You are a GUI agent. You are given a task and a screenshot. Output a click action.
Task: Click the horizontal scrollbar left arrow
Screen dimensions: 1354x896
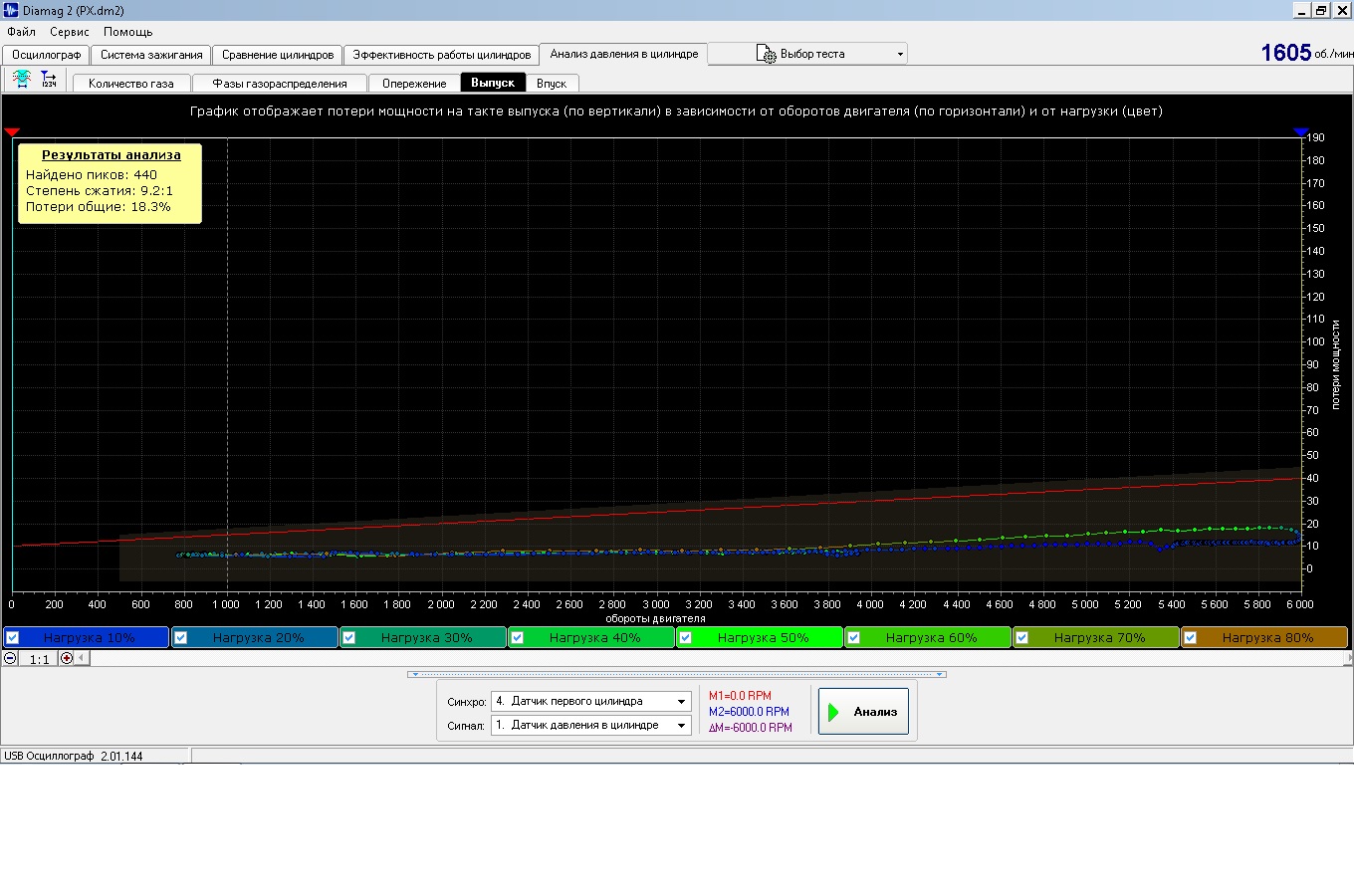[x=83, y=658]
